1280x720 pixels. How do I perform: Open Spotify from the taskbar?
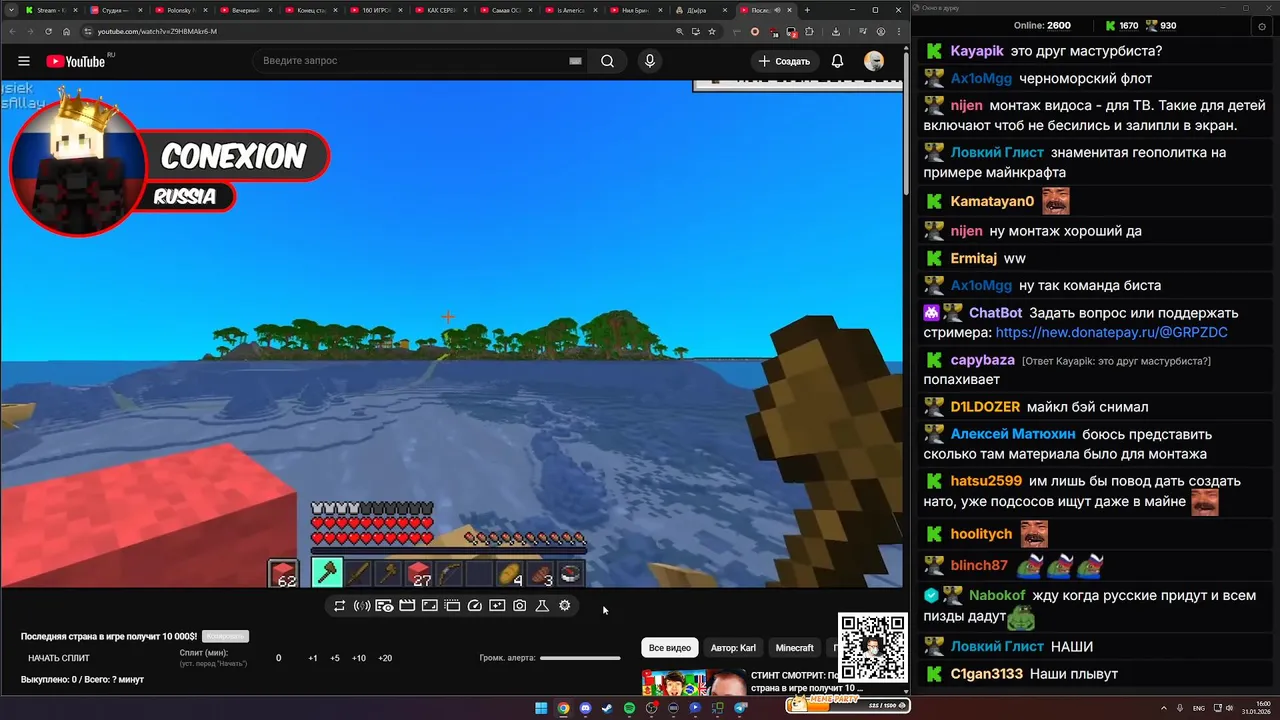point(629,708)
